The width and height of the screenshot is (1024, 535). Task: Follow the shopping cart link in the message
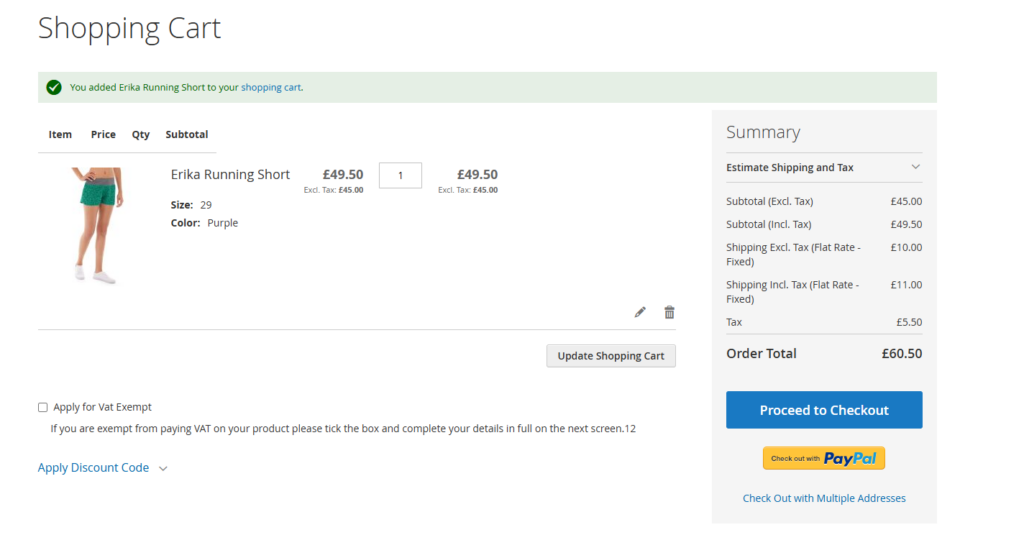270,87
